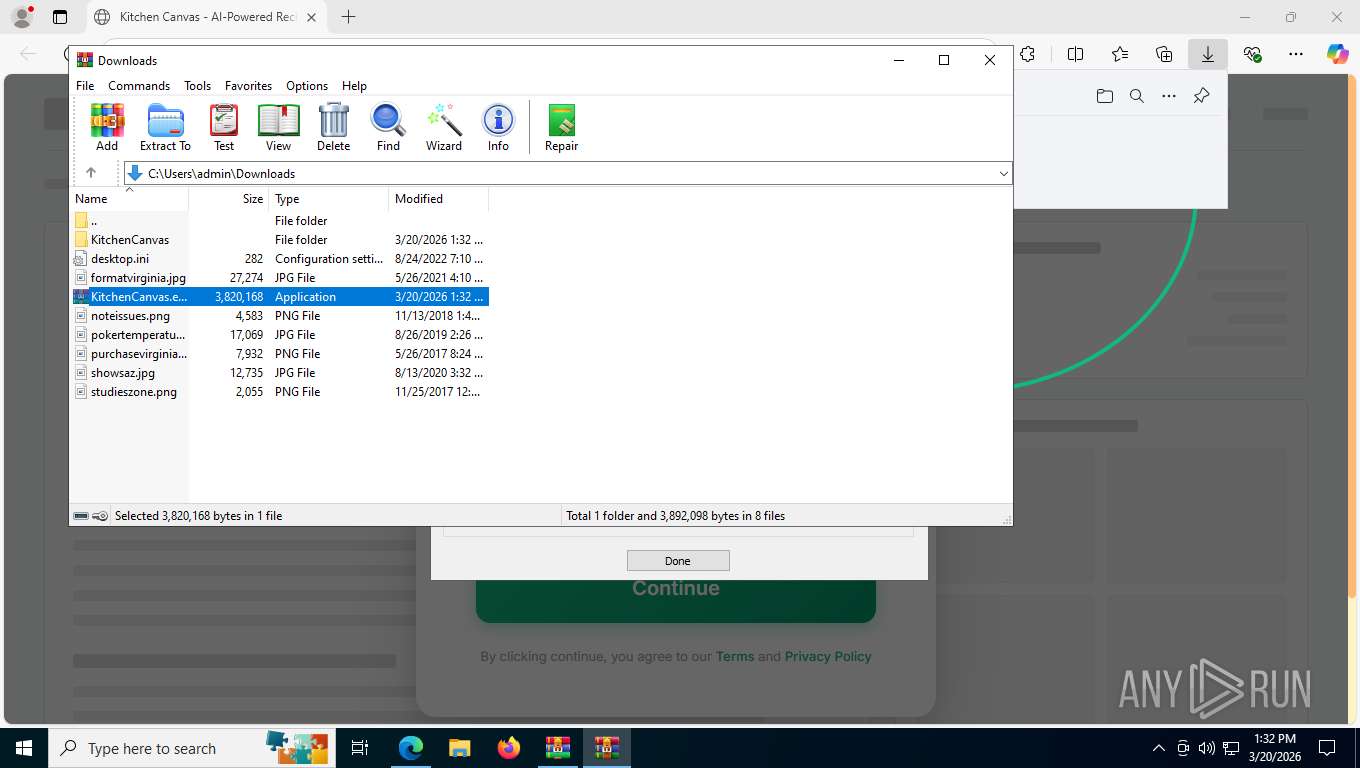Select the KitchenCanvas.exe application row
The width and height of the screenshot is (1360, 768).
click(280, 297)
